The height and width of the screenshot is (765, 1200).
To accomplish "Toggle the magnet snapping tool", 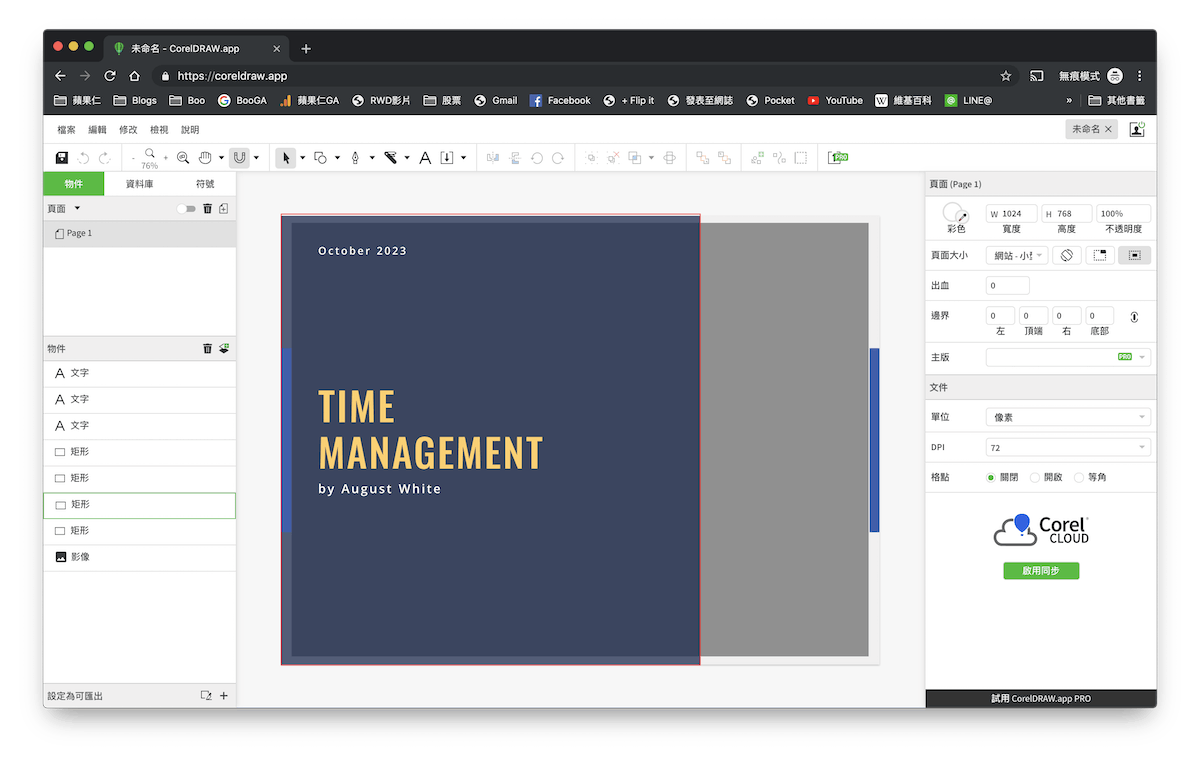I will [x=239, y=158].
